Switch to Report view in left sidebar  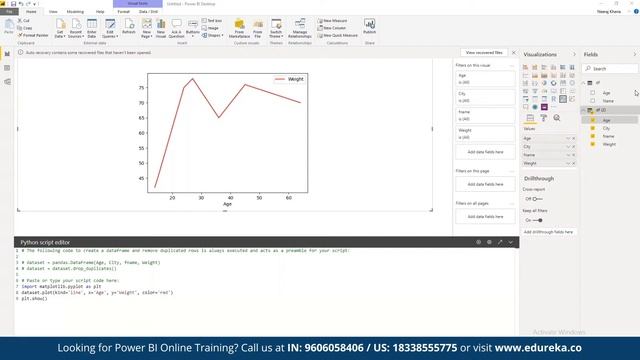pyautogui.click(x=7, y=54)
